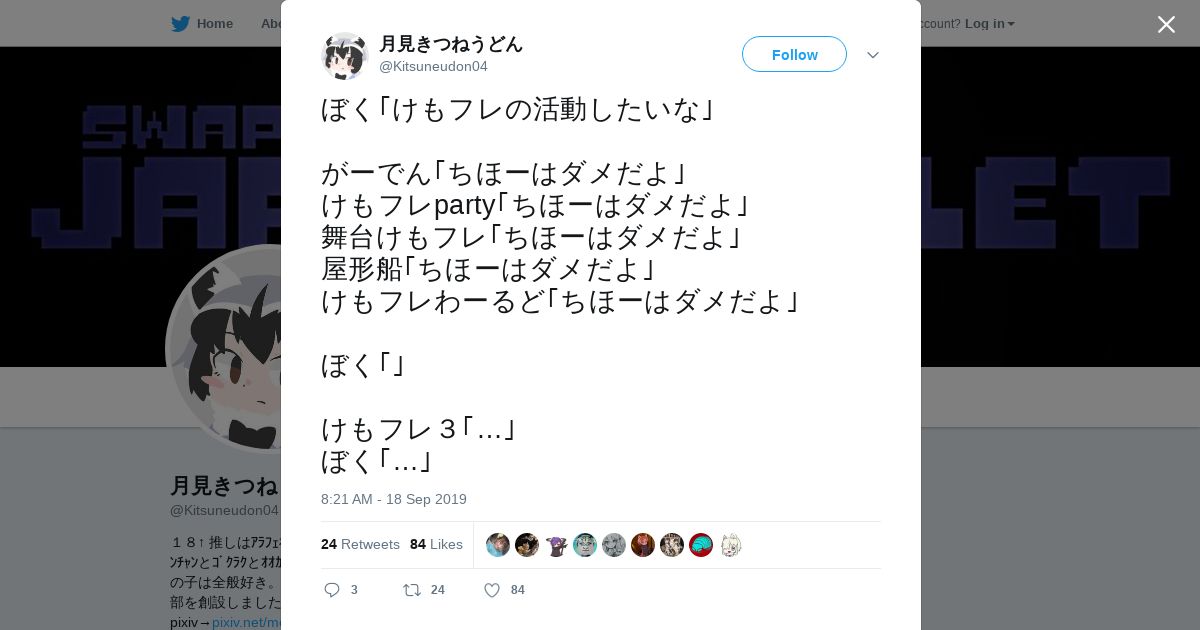Screen dimensions: 1200x630
Task: Open the @Kitsuneudon04 handle in tweet header
Action: point(433,66)
